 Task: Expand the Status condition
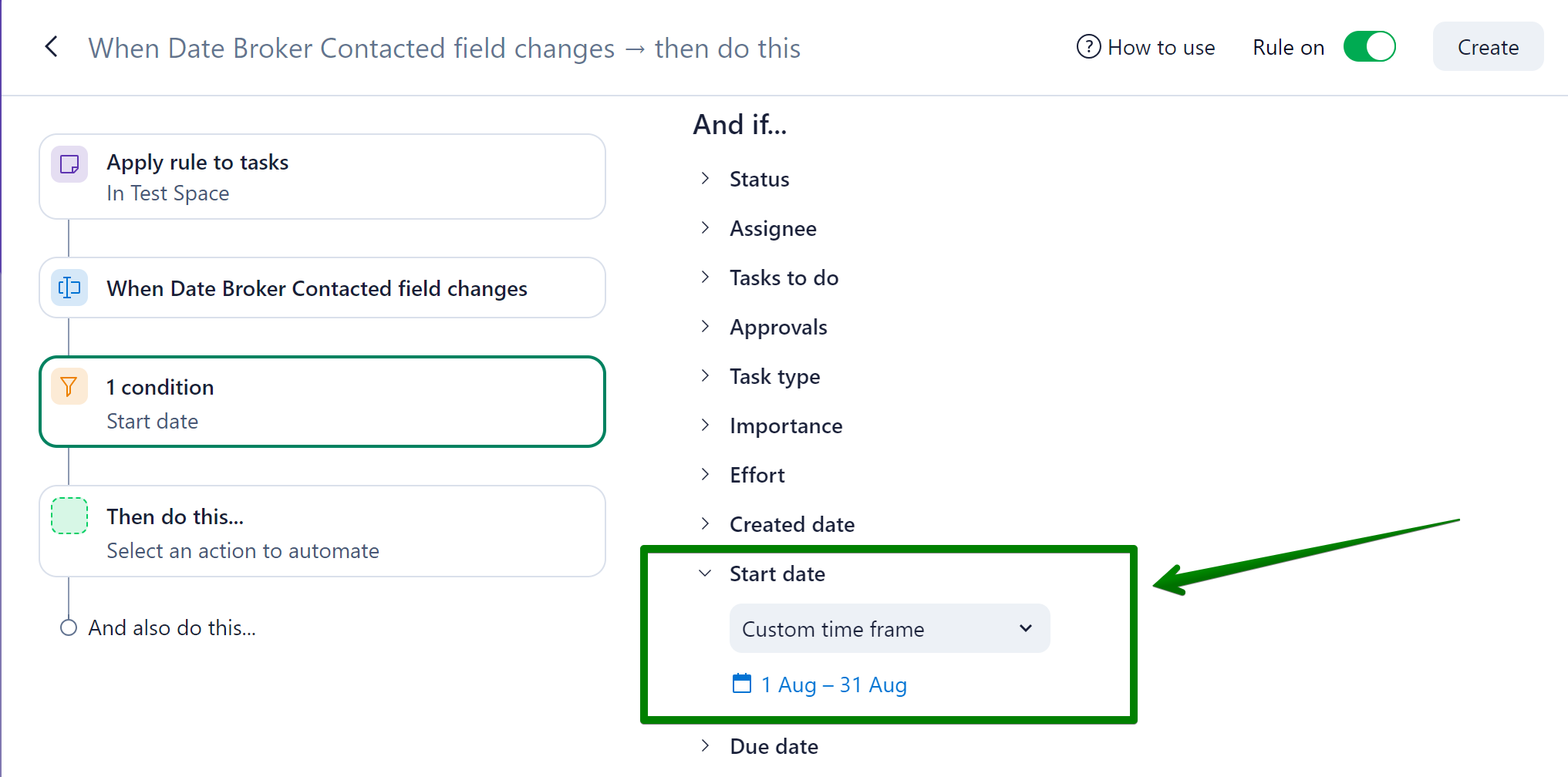tap(705, 179)
